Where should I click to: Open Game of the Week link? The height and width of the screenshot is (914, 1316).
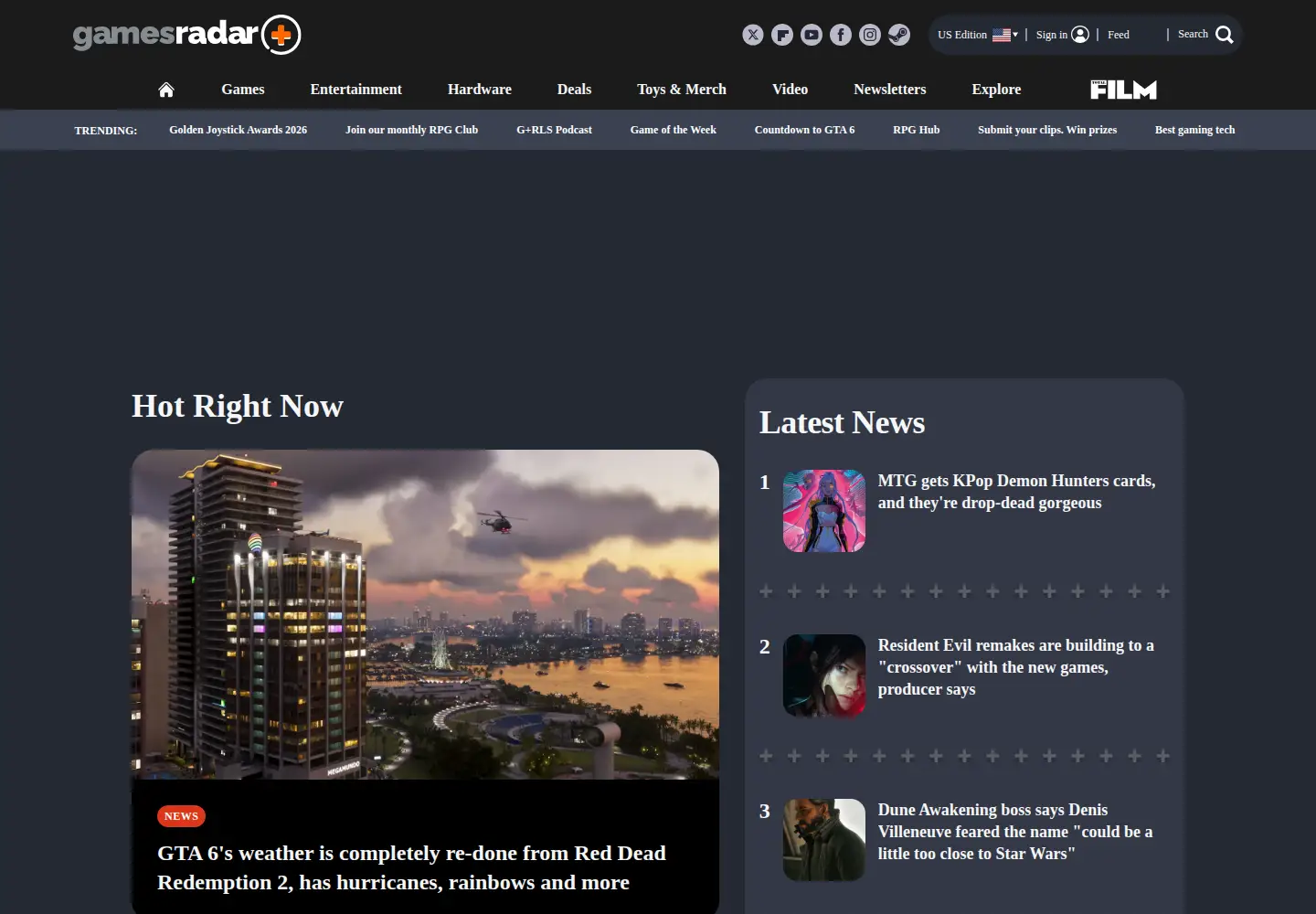(x=674, y=130)
